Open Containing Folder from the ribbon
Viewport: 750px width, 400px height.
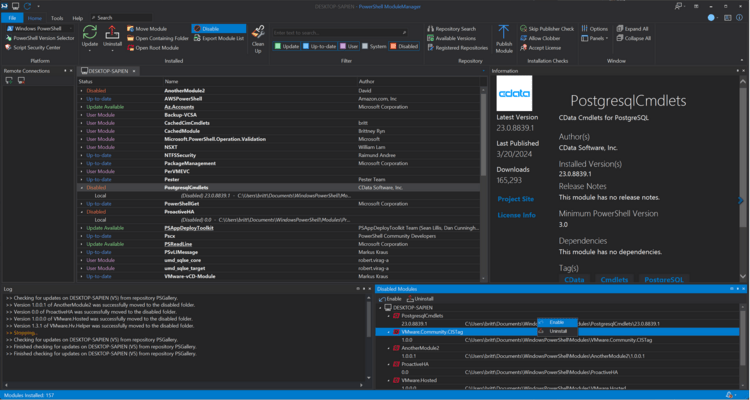pos(158,38)
